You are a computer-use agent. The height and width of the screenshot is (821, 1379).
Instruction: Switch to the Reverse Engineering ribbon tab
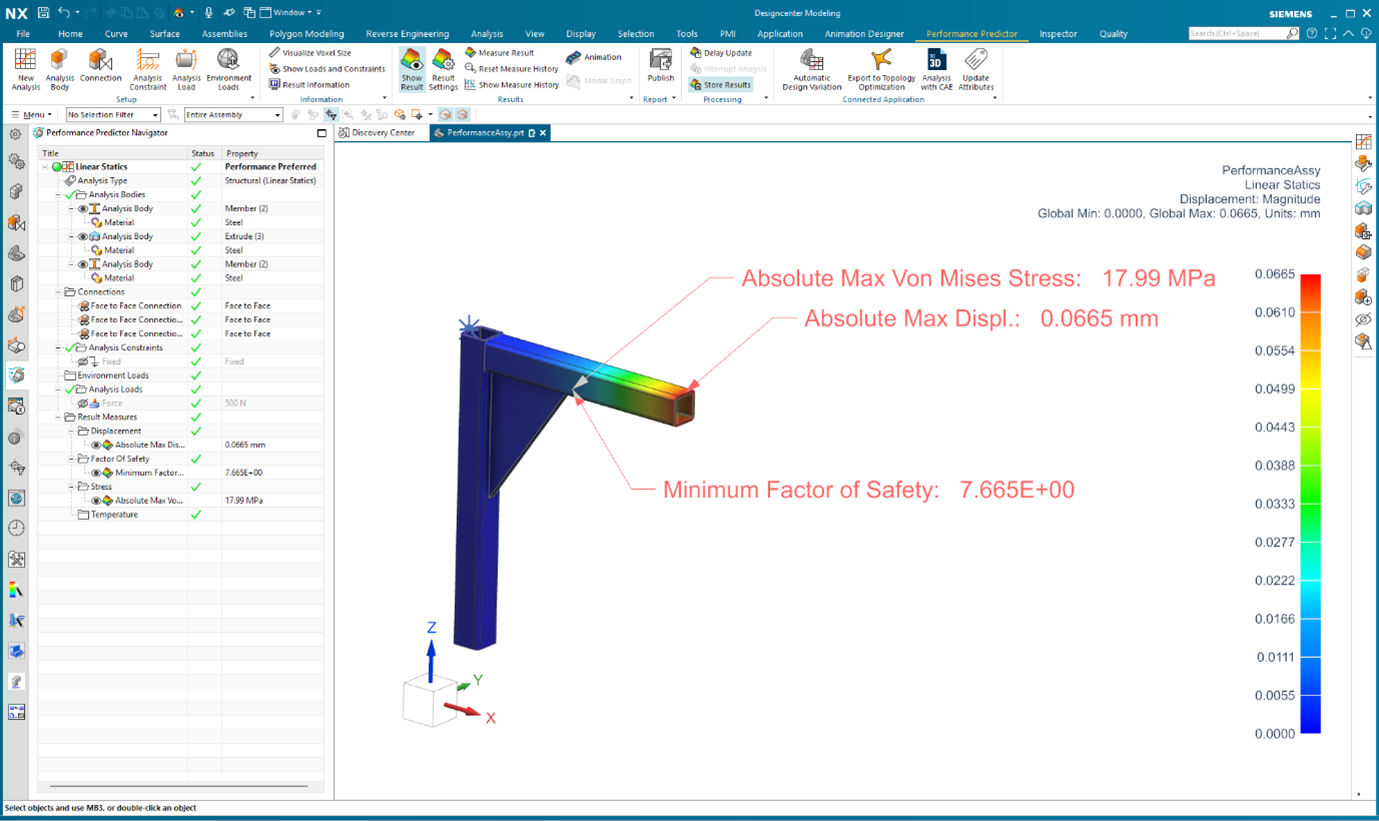coord(406,33)
